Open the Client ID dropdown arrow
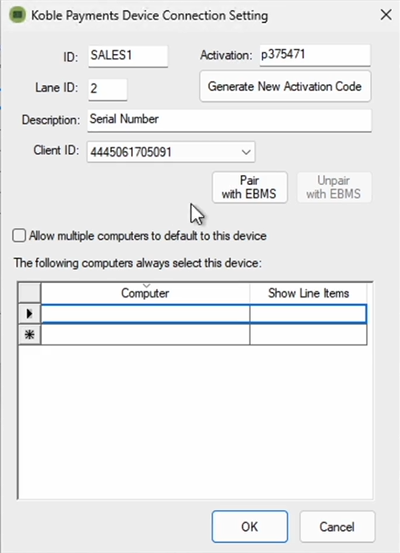400x553 pixels. pos(246,152)
